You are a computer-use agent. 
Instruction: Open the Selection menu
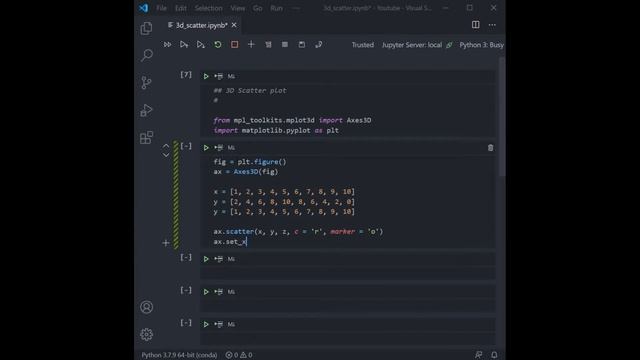[x=208, y=8]
